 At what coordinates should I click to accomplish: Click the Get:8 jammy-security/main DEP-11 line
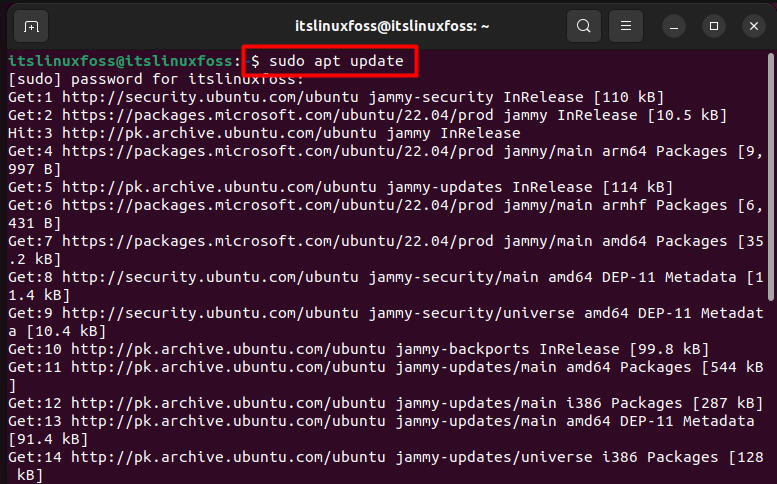click(386, 286)
